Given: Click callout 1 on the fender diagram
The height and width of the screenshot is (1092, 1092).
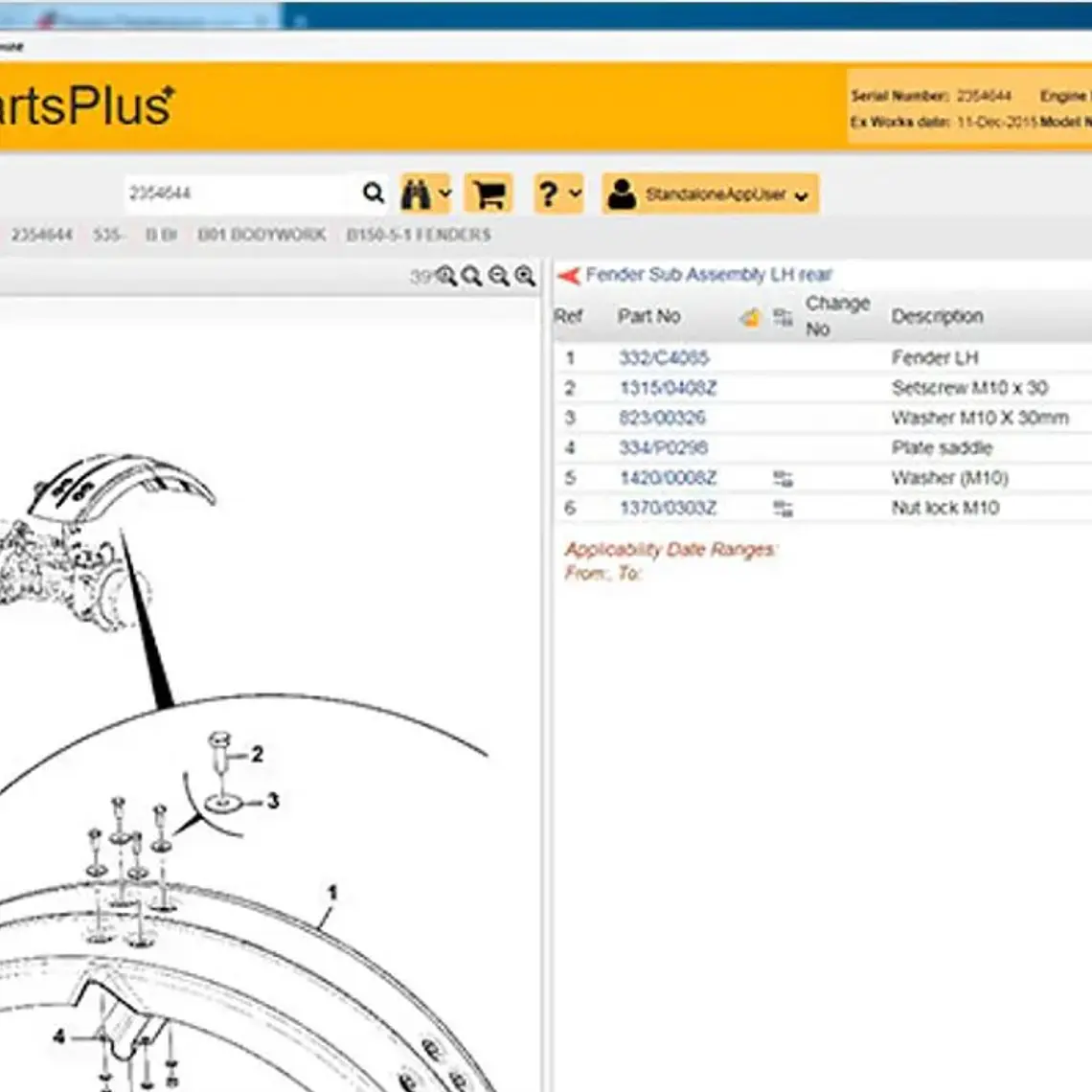Looking at the screenshot, I should [x=332, y=893].
